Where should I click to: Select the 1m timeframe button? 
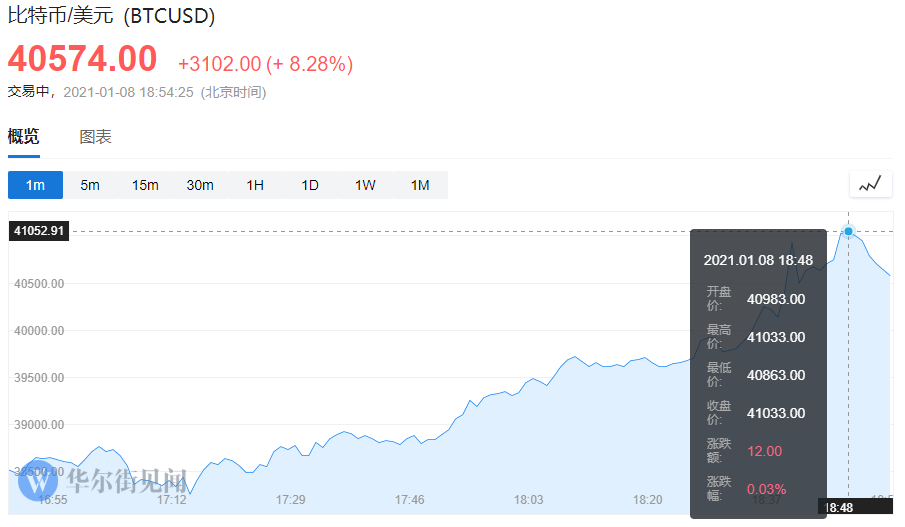pyautogui.click(x=36, y=185)
